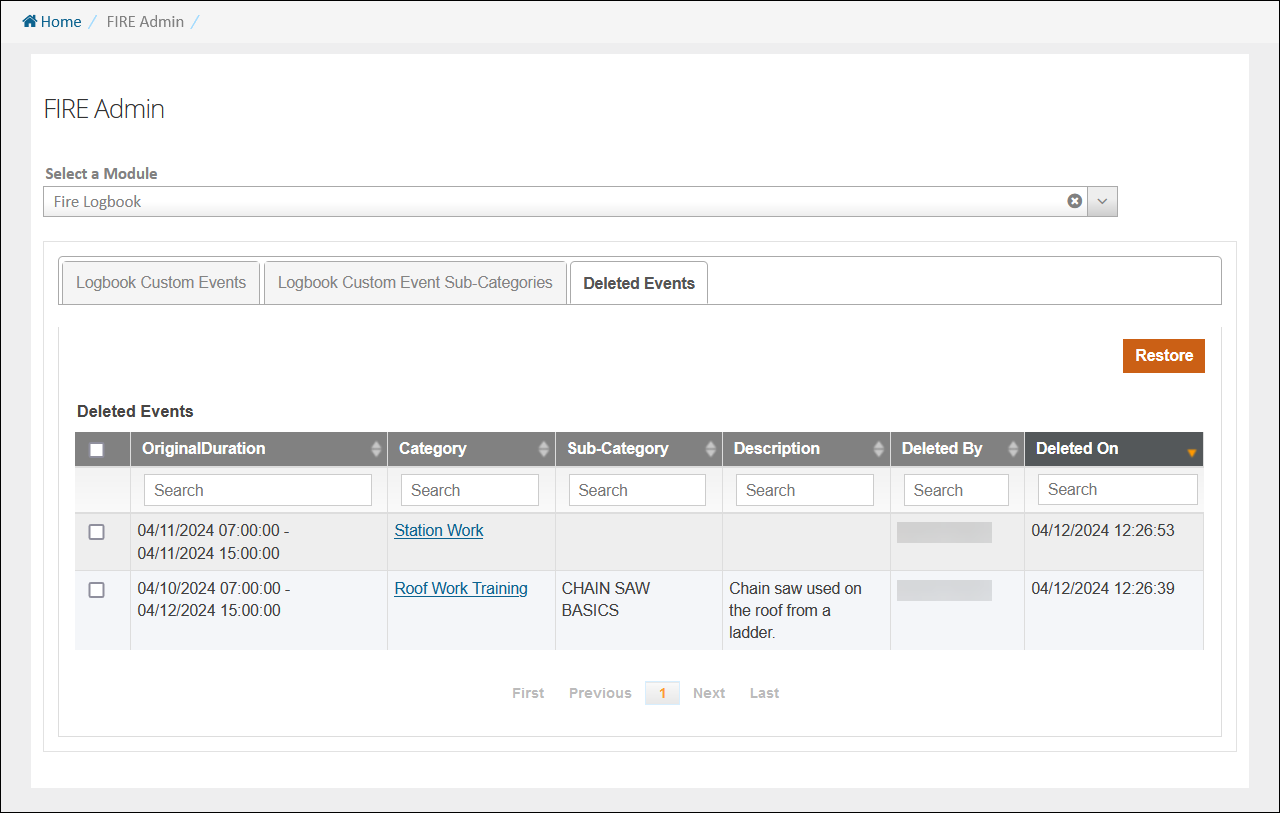Open Logbook Custom Event Sub-Categories tab
The height and width of the screenshot is (813, 1280).
415,283
